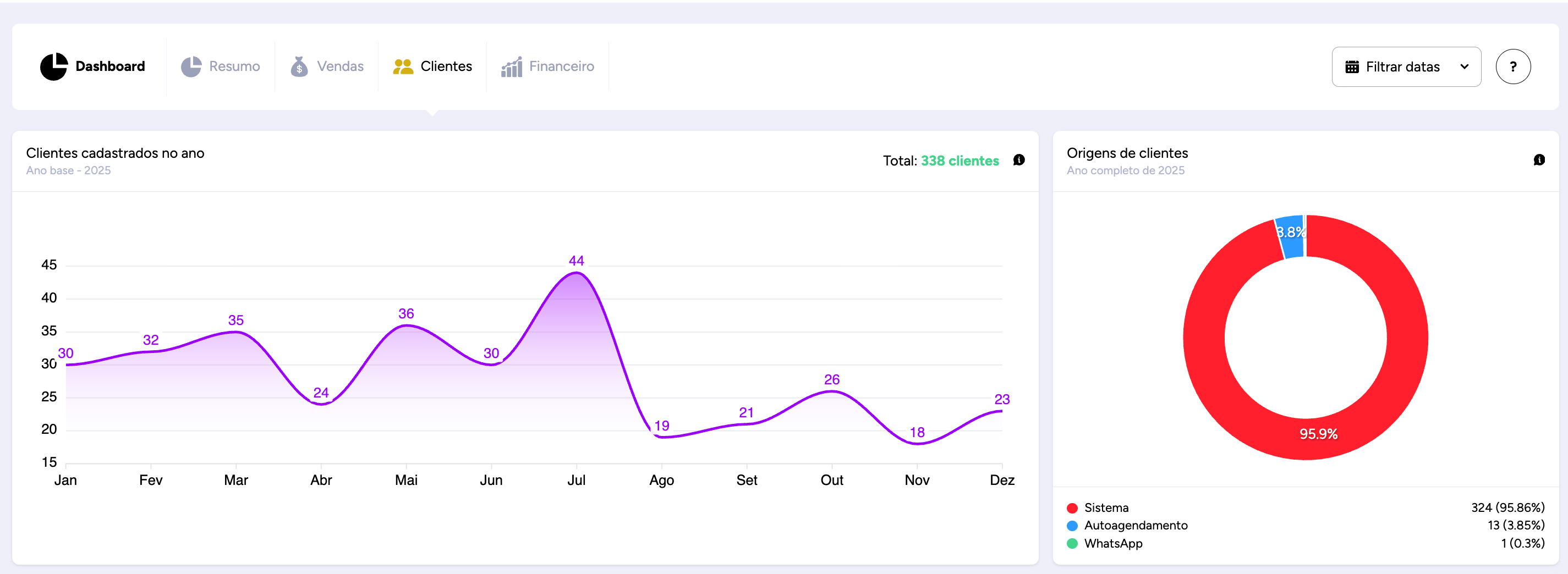Toggle Sistema series in the legend
The width and height of the screenshot is (1568, 574).
click(1105, 507)
